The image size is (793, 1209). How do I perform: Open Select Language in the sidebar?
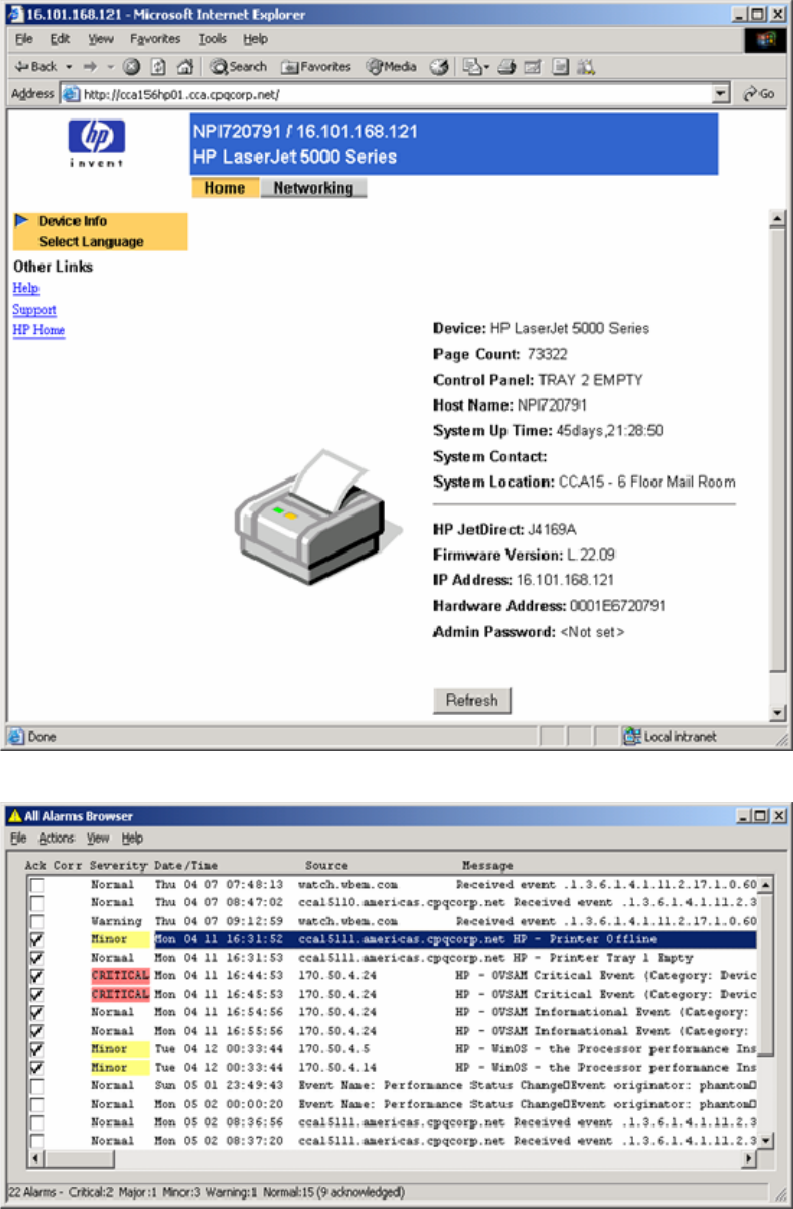click(91, 241)
